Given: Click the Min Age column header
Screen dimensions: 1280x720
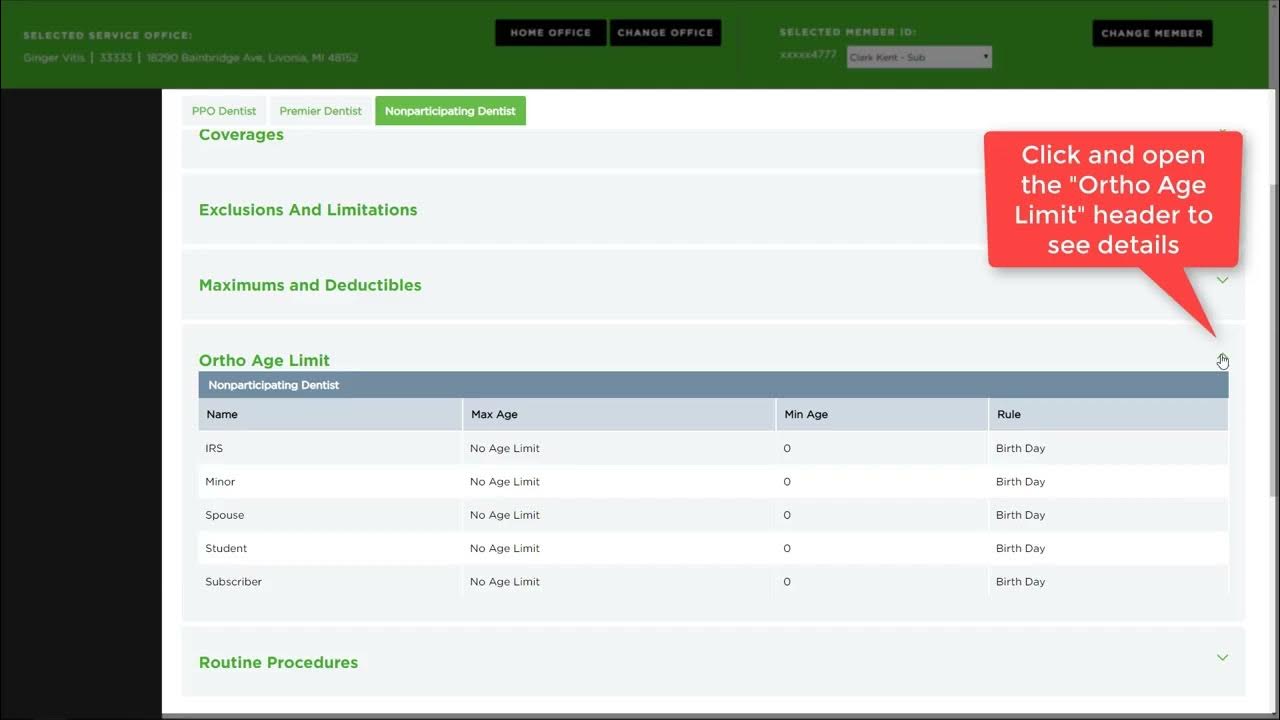Looking at the screenshot, I should click(882, 414).
